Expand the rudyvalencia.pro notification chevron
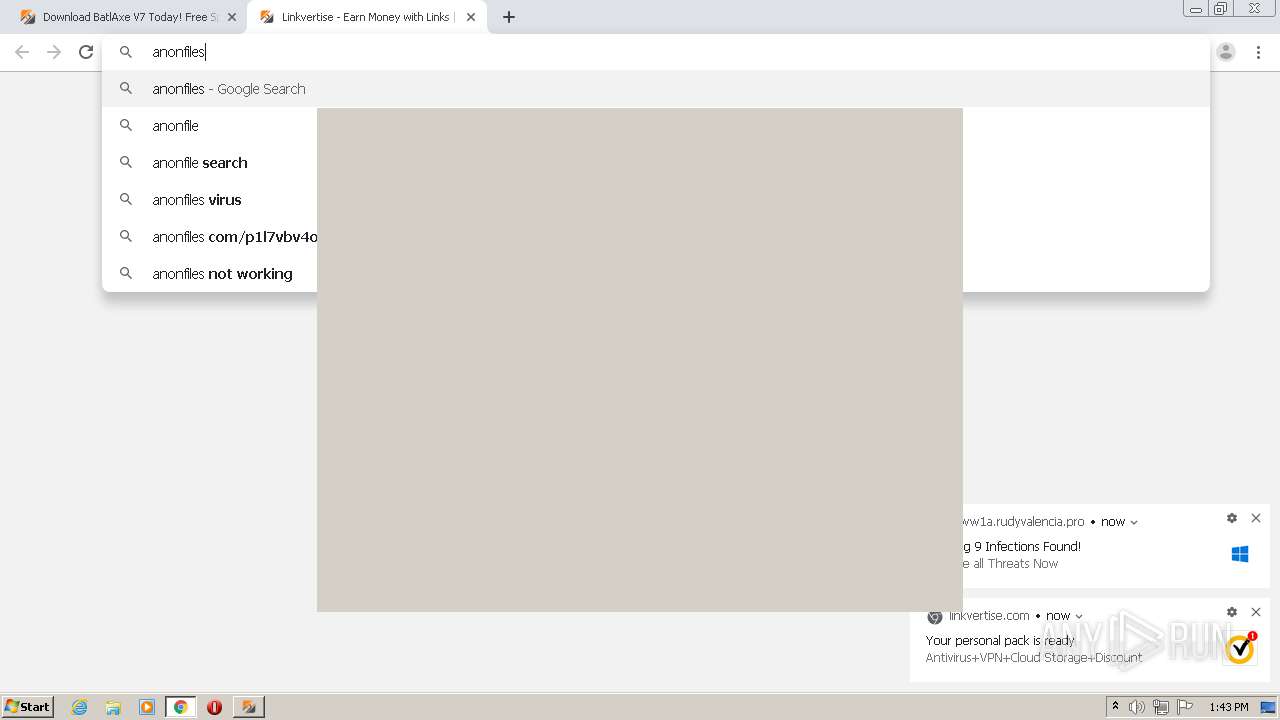The height and width of the screenshot is (720, 1280). point(1133,522)
